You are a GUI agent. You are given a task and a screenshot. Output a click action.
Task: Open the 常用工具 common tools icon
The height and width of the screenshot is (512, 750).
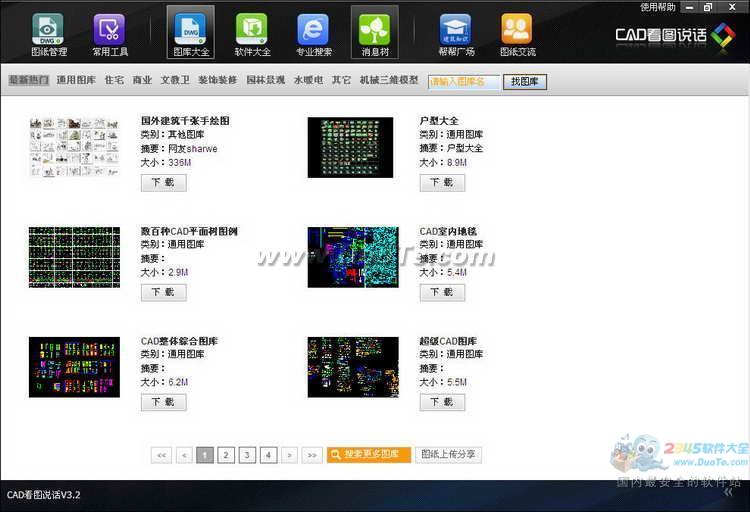click(x=108, y=34)
